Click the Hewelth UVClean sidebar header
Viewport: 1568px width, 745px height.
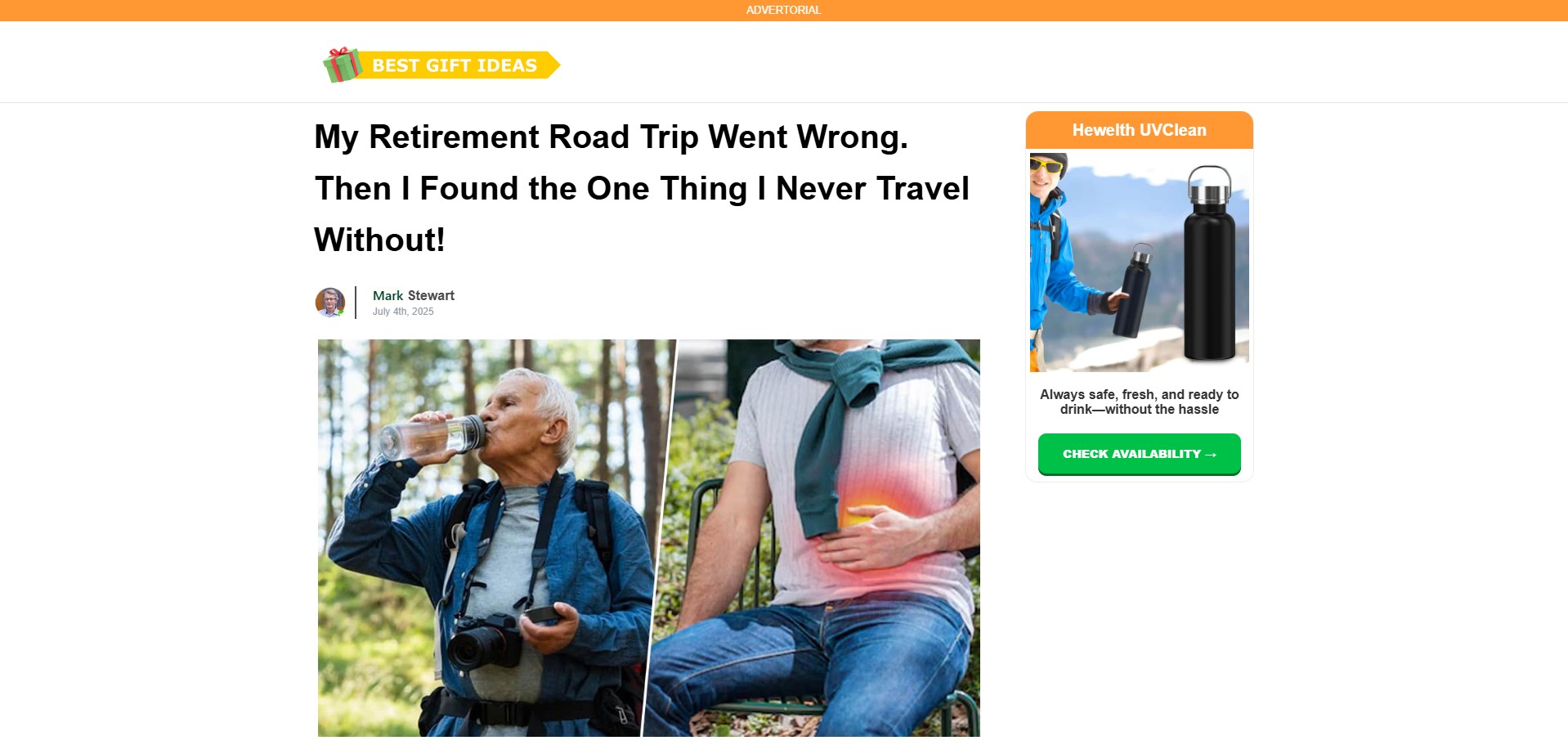1139,130
